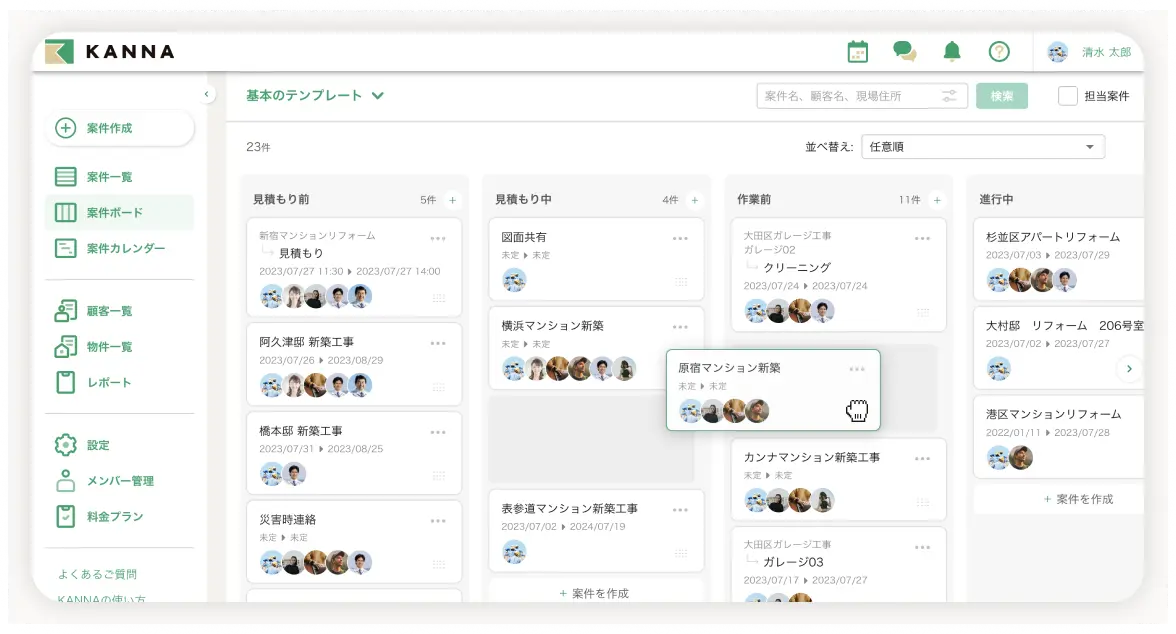Open search filter options icon

tap(950, 96)
